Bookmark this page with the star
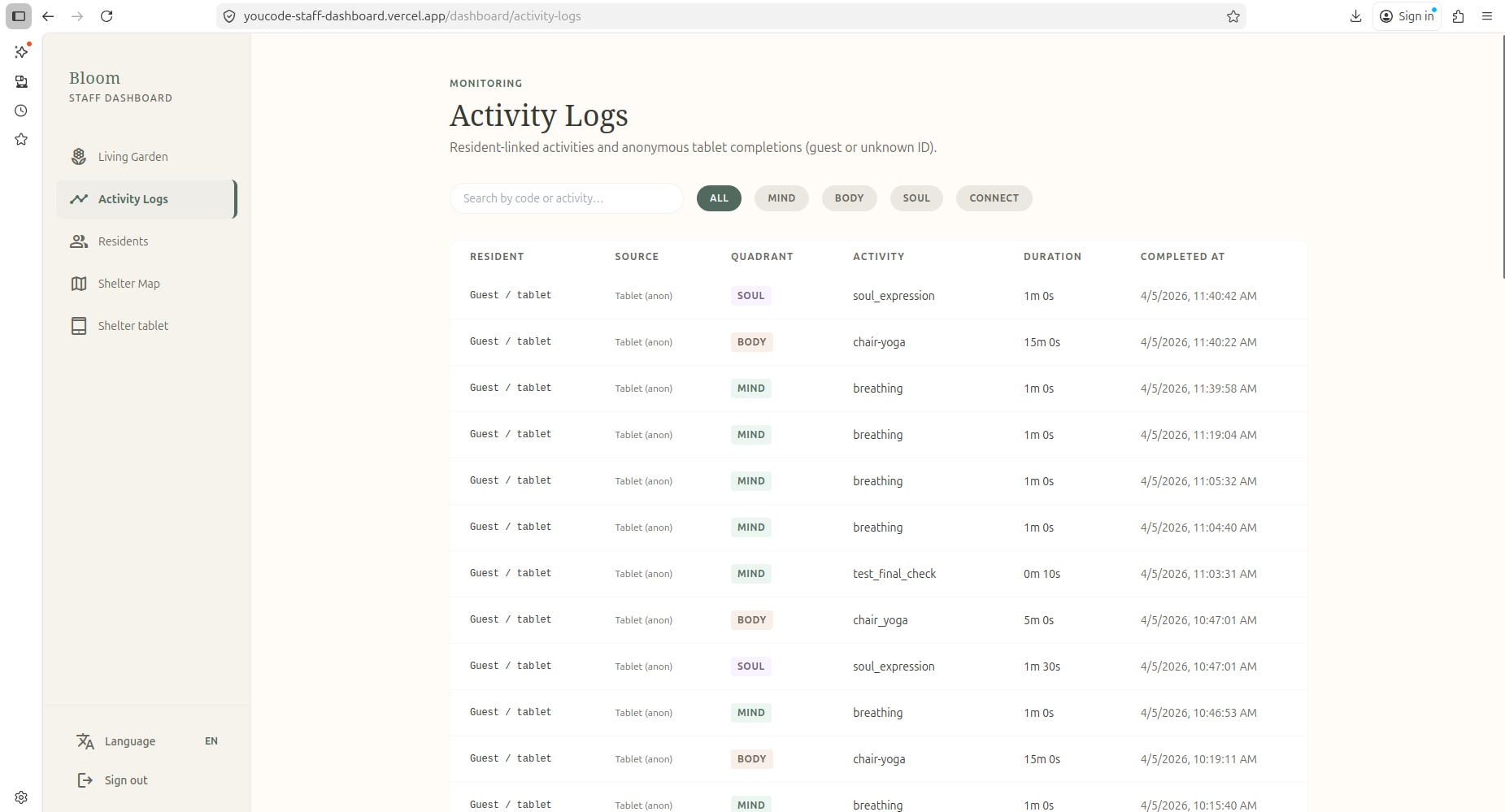Image resolution: width=1505 pixels, height=812 pixels. click(1233, 16)
